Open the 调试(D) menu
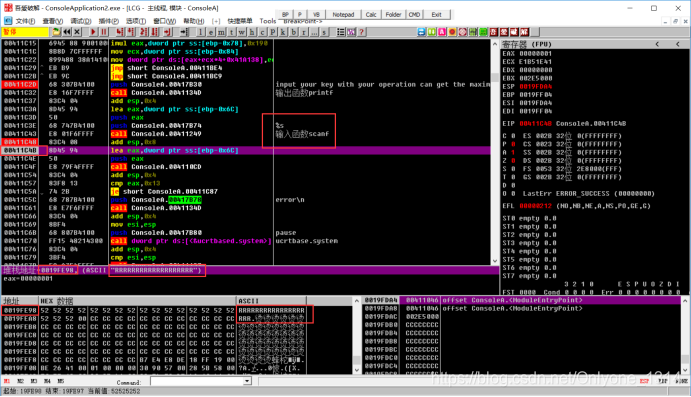 [81, 21]
